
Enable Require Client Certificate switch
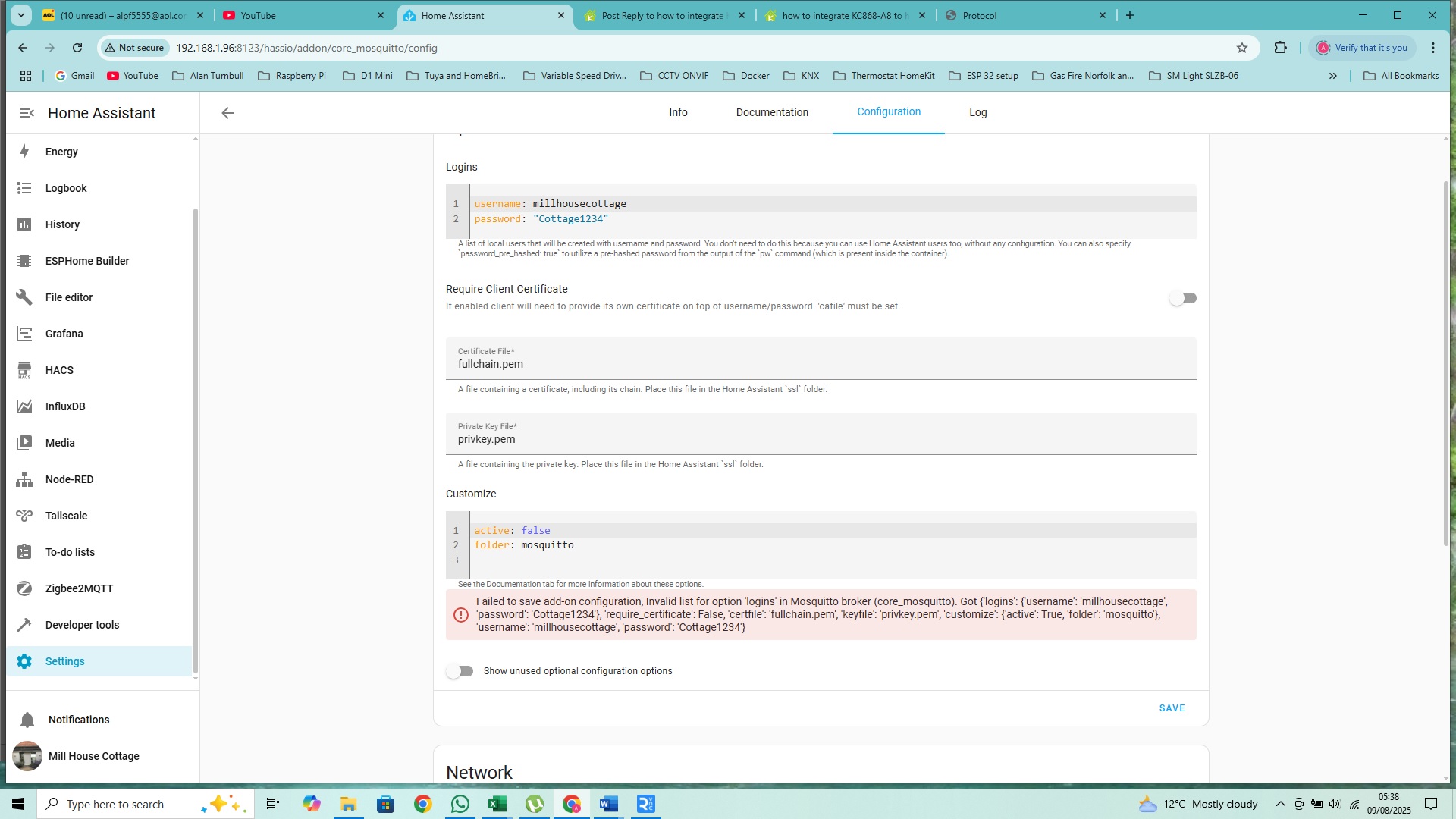click(1182, 298)
